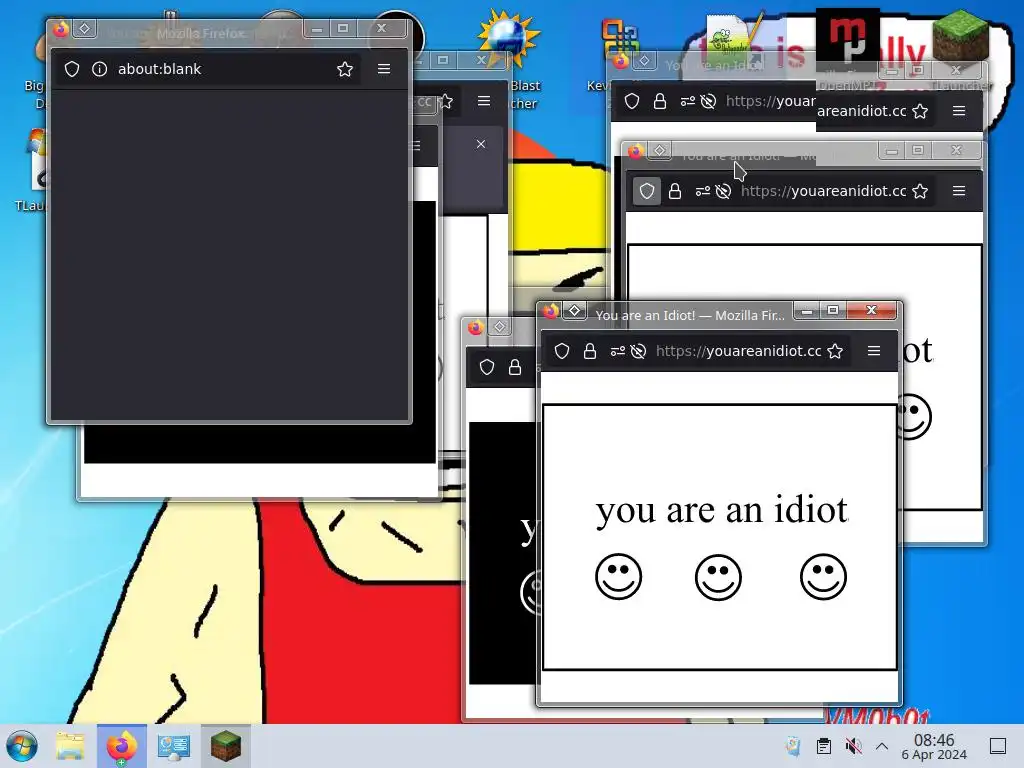Click the front Idiot window URL field
The height and width of the screenshot is (768, 1024).
pos(738,351)
